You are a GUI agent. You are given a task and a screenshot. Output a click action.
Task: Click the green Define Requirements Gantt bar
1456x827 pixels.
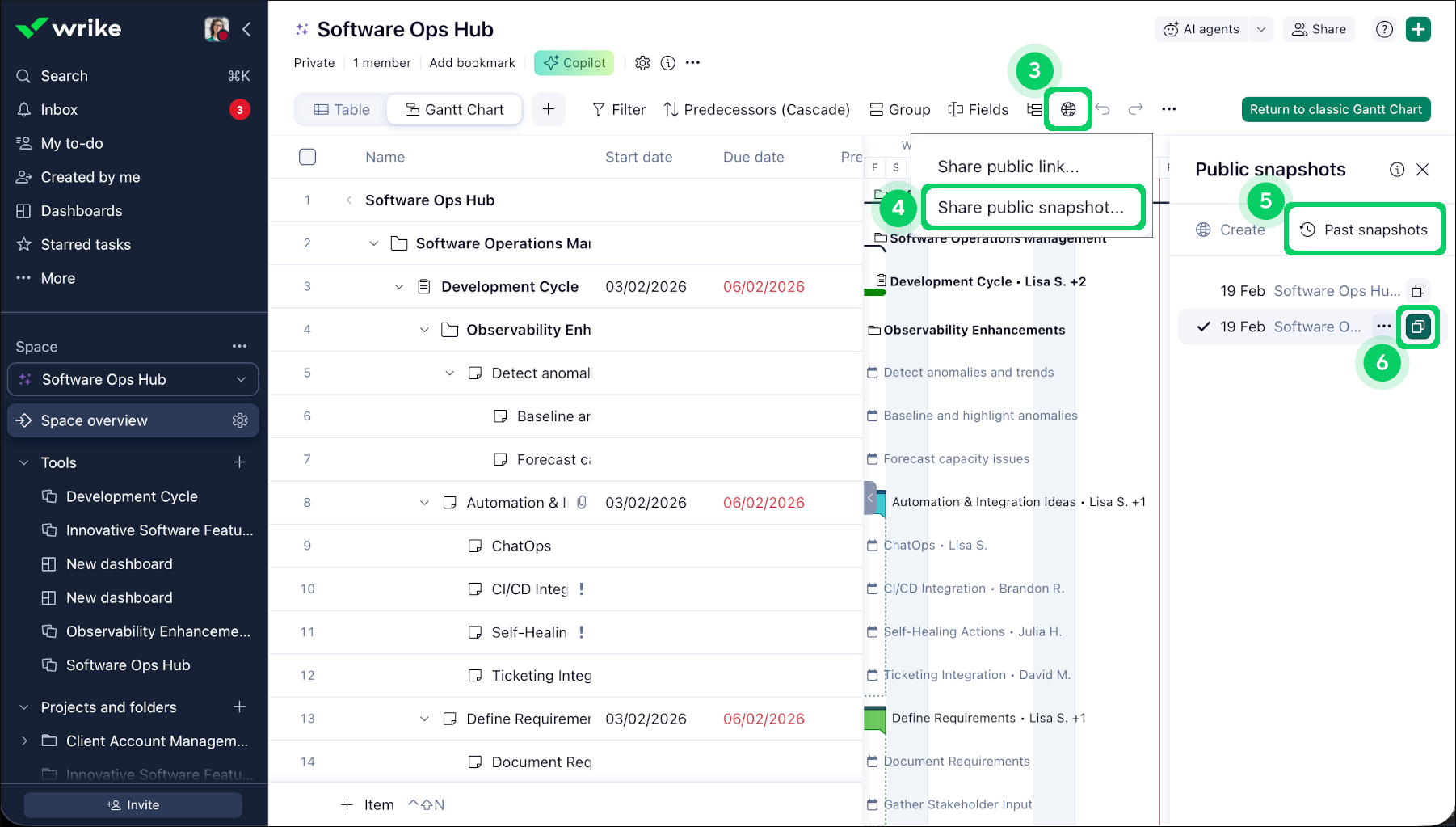[x=874, y=718]
